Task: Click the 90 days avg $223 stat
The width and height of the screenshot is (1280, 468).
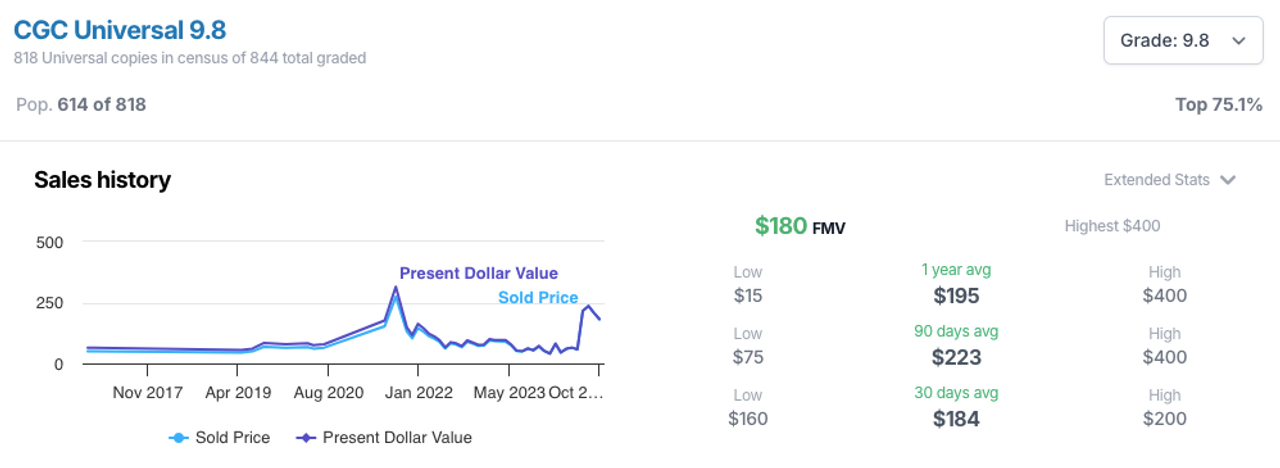Action: pyautogui.click(x=956, y=345)
